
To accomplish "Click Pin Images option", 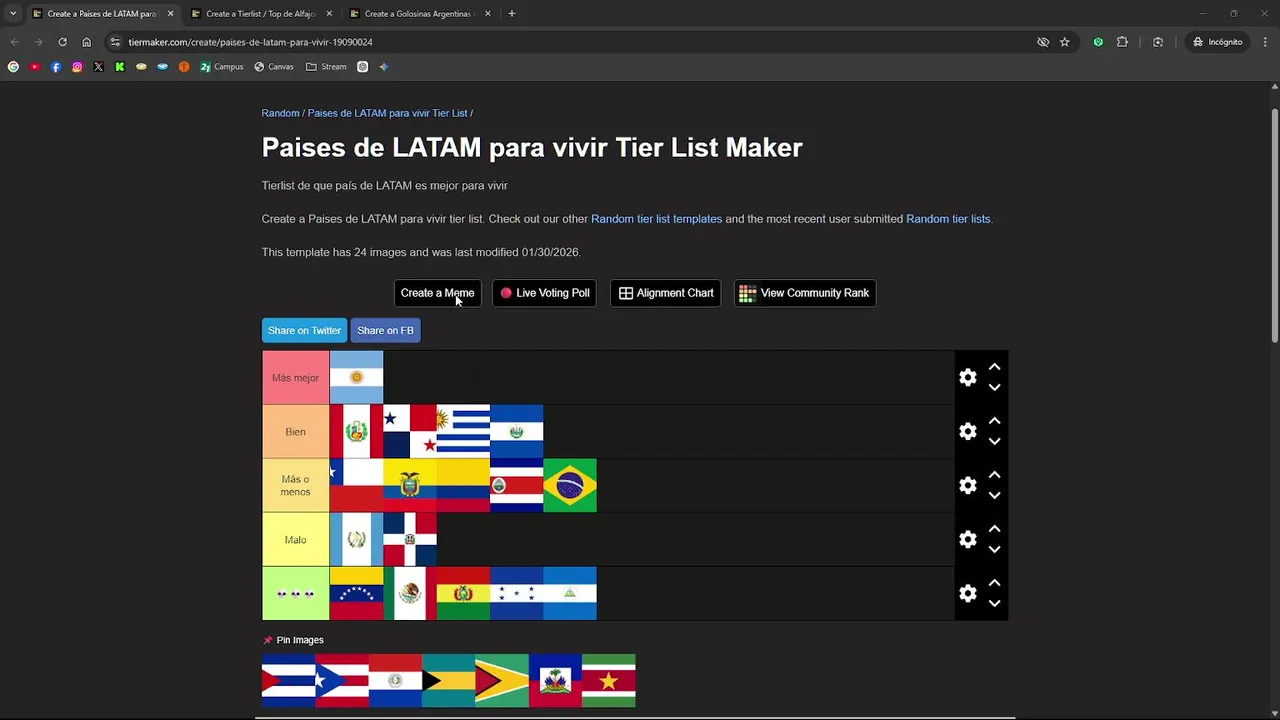I will [293, 640].
